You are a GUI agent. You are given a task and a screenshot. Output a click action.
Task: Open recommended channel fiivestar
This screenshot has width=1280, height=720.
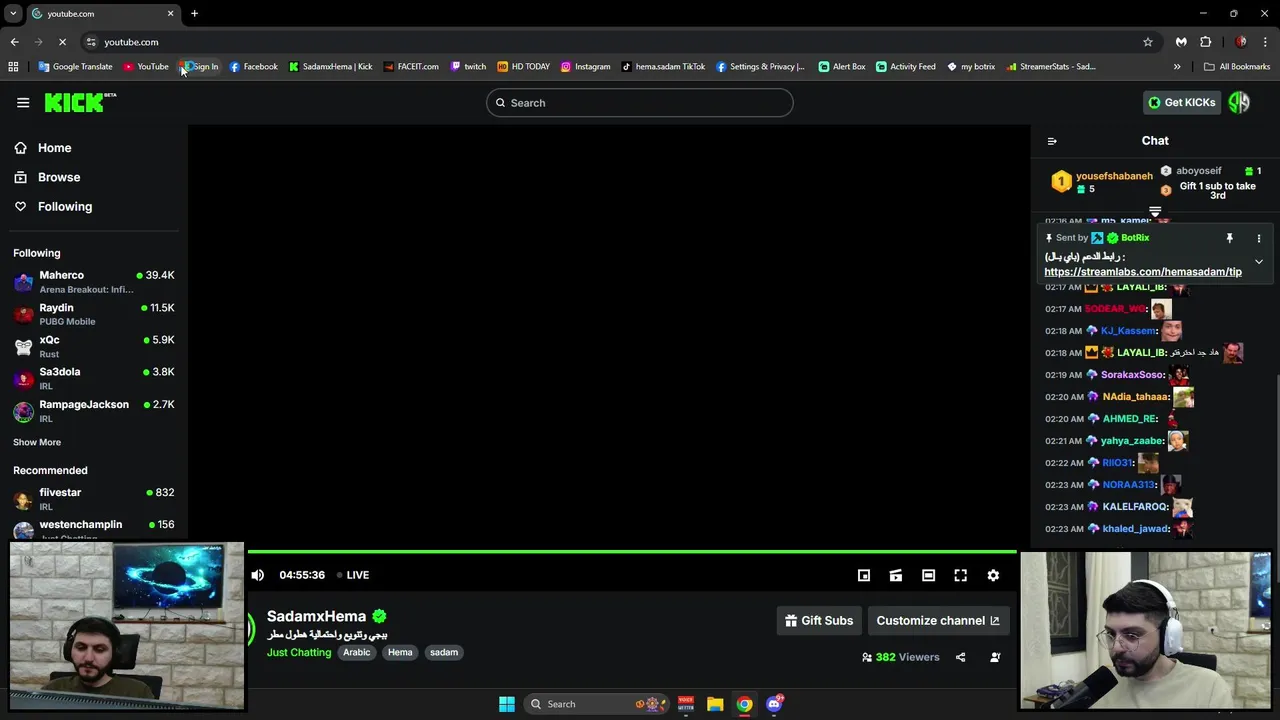coord(94,499)
